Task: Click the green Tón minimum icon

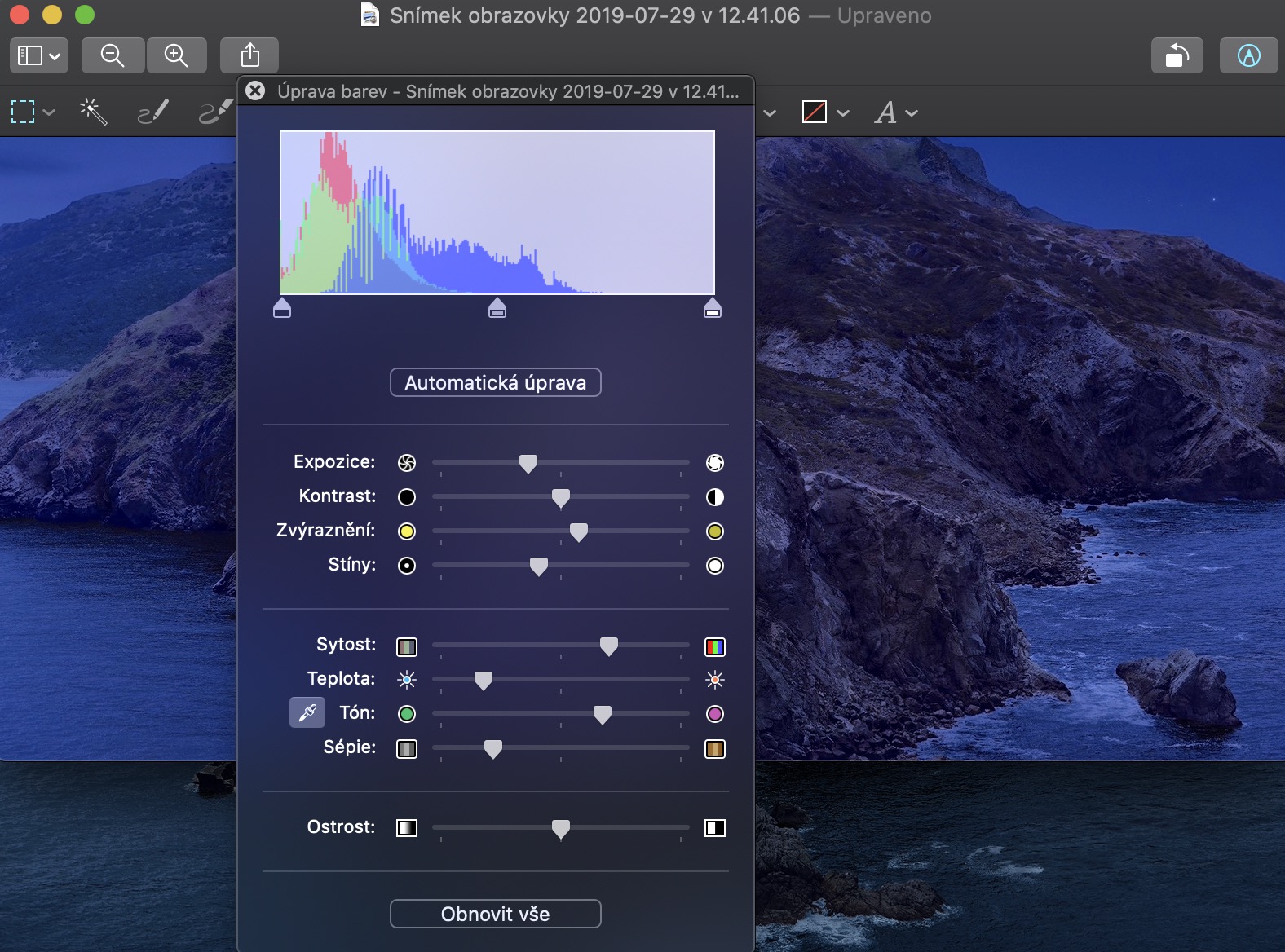Action: [x=407, y=714]
